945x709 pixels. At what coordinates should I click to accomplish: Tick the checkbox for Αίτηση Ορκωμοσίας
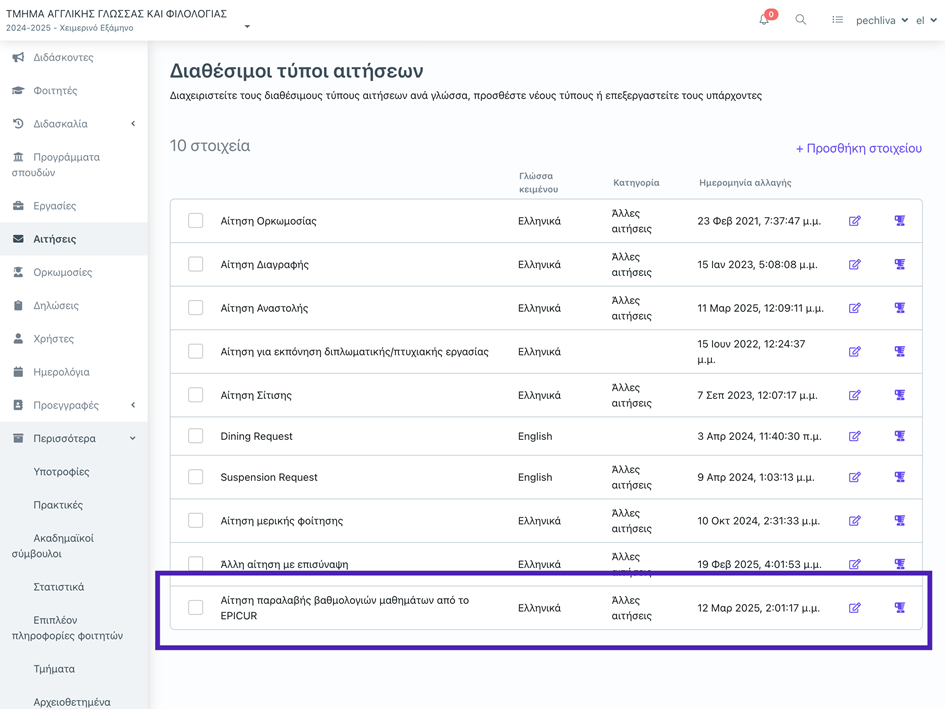tap(195, 221)
